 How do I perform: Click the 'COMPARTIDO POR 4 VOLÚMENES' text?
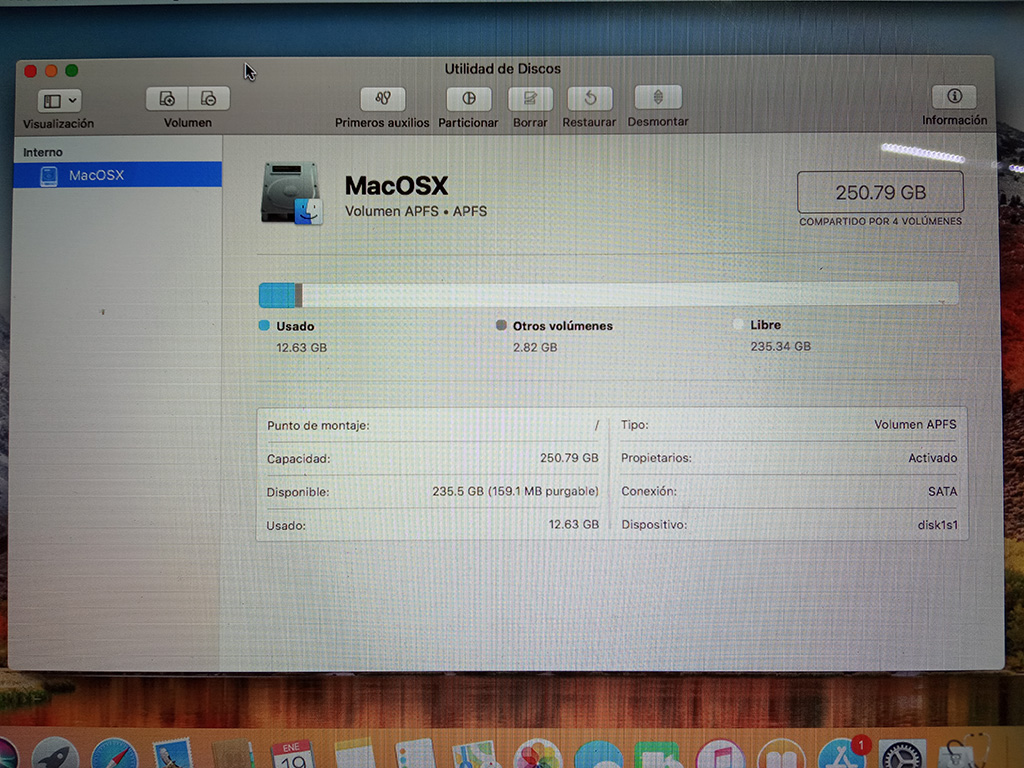[880, 221]
